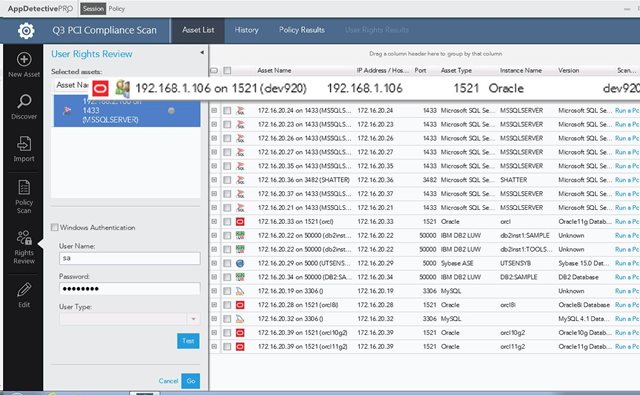640x395 pixels.
Task: Click the SQL Server icon for 172.16.20.37
Action: tap(240, 194)
